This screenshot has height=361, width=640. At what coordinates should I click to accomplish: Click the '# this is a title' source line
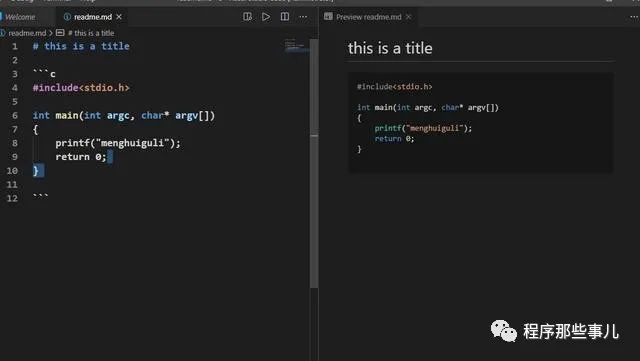81,46
